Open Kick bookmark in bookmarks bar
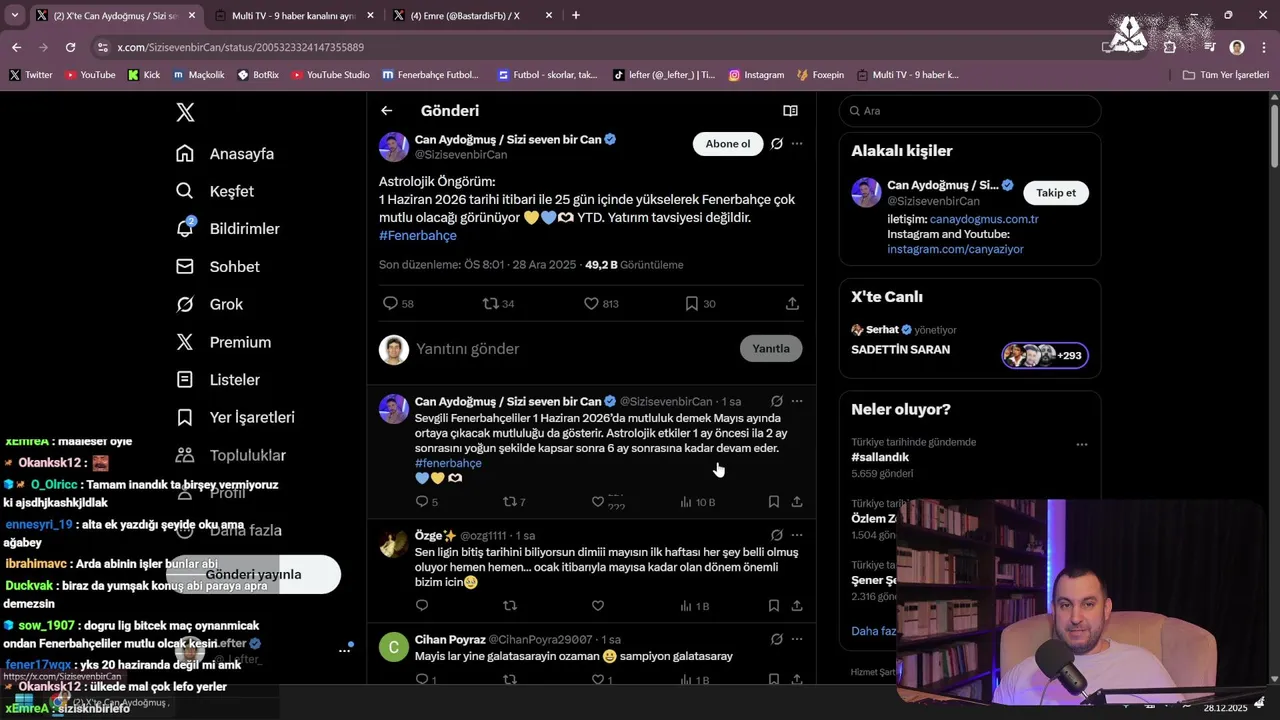1280x720 pixels. [x=144, y=75]
